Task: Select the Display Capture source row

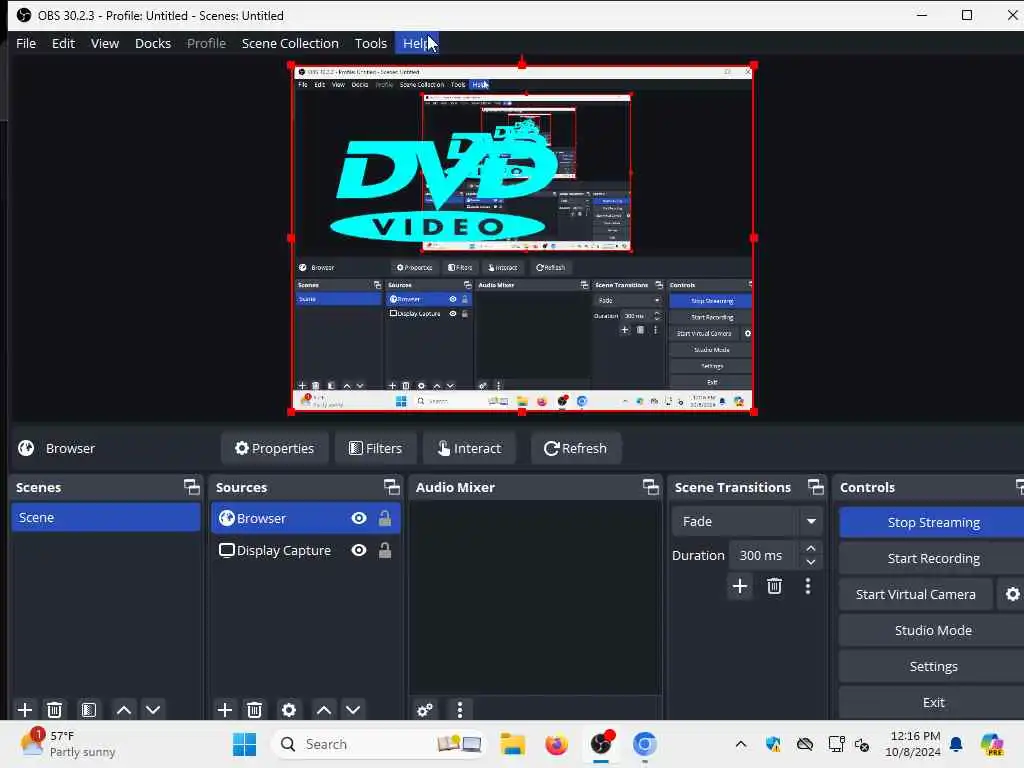Action: click(x=306, y=550)
